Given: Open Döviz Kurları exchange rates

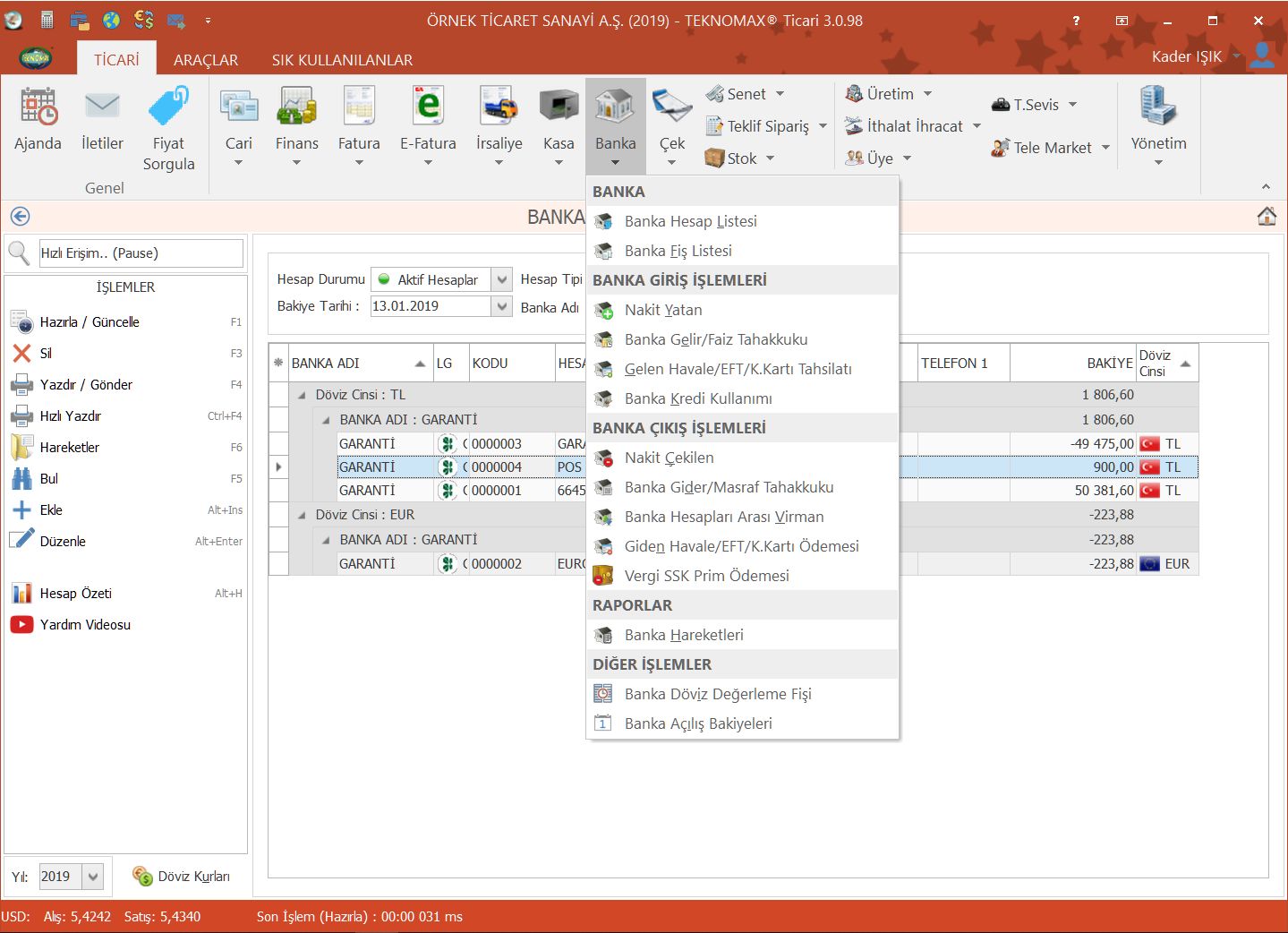Looking at the screenshot, I should 181,877.
